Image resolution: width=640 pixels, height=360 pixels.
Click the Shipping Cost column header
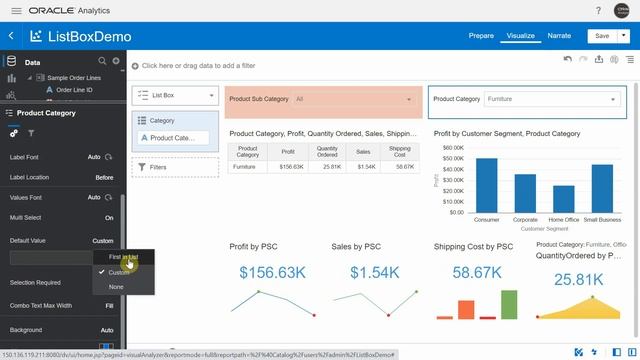(x=400, y=152)
